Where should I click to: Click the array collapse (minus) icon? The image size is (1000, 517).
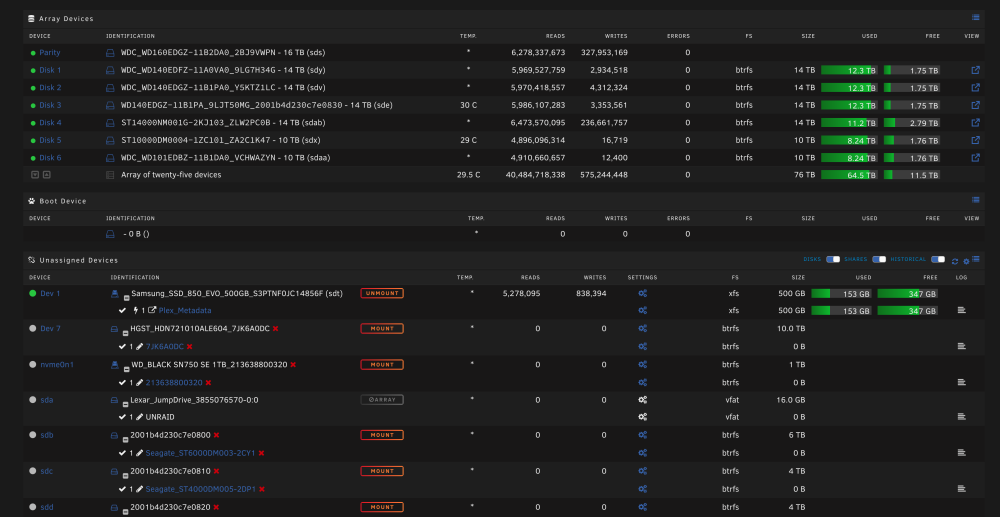coord(35,175)
